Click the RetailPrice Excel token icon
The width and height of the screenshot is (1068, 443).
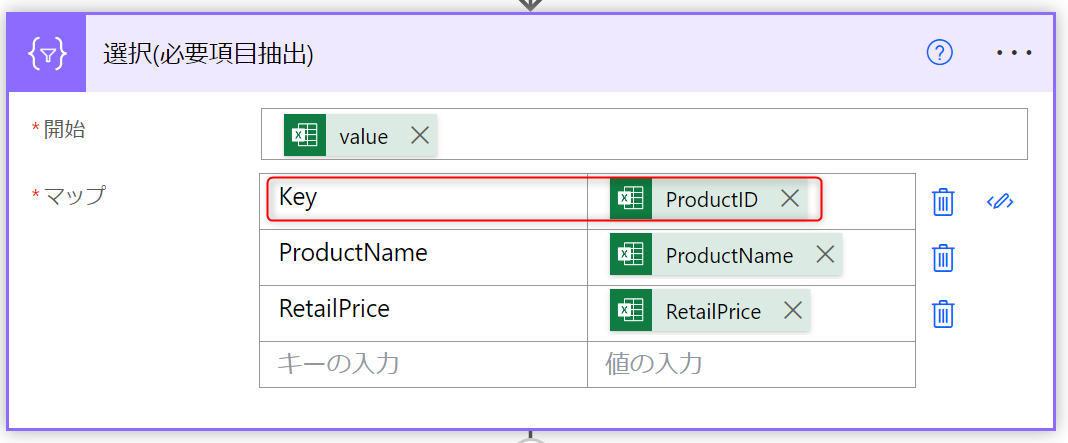(x=631, y=311)
